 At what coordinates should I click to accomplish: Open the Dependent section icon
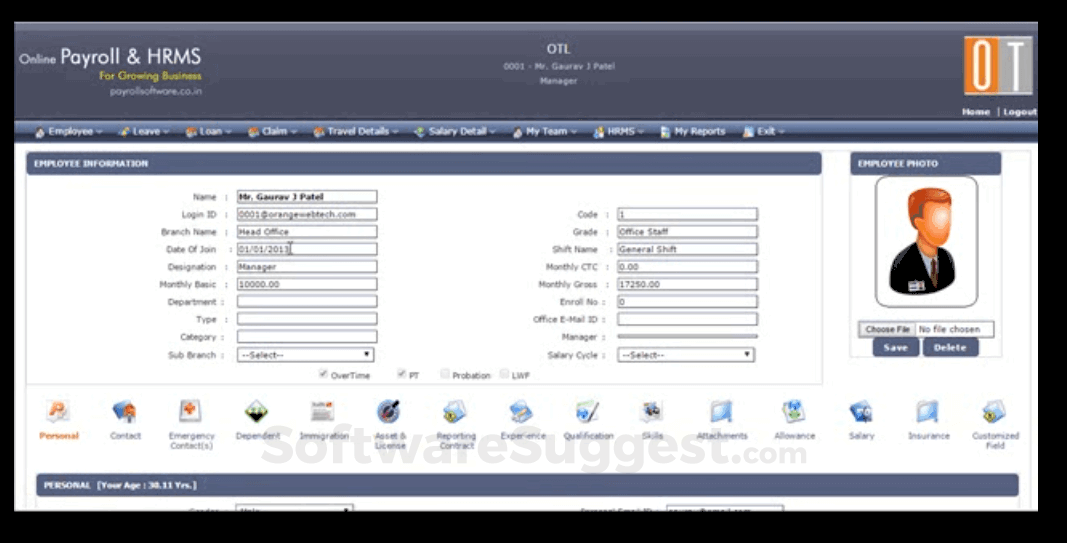[257, 412]
